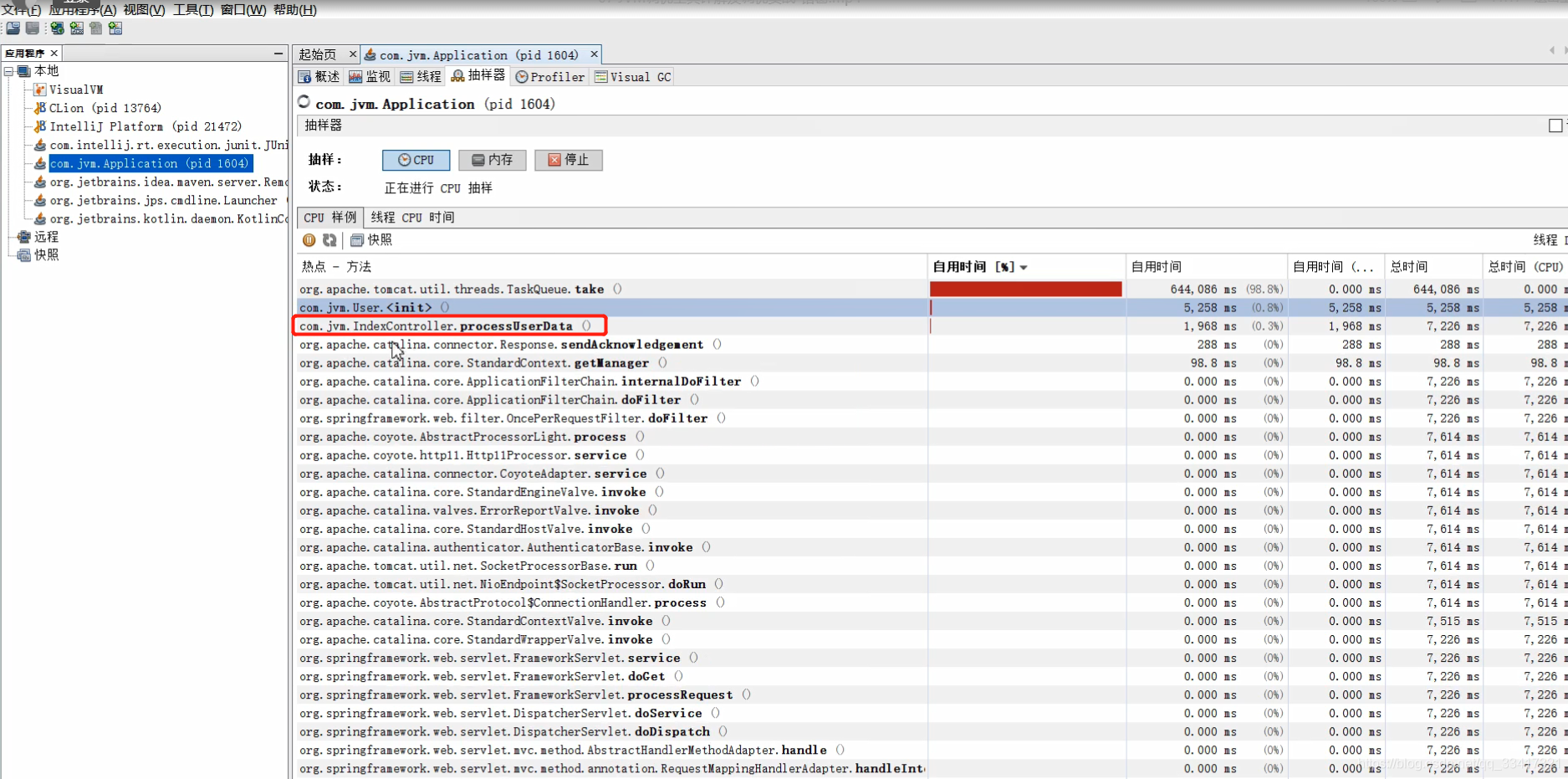Click the 快照 snapshot button in sampler toolbar
The width and height of the screenshot is (1568, 779).
(371, 240)
